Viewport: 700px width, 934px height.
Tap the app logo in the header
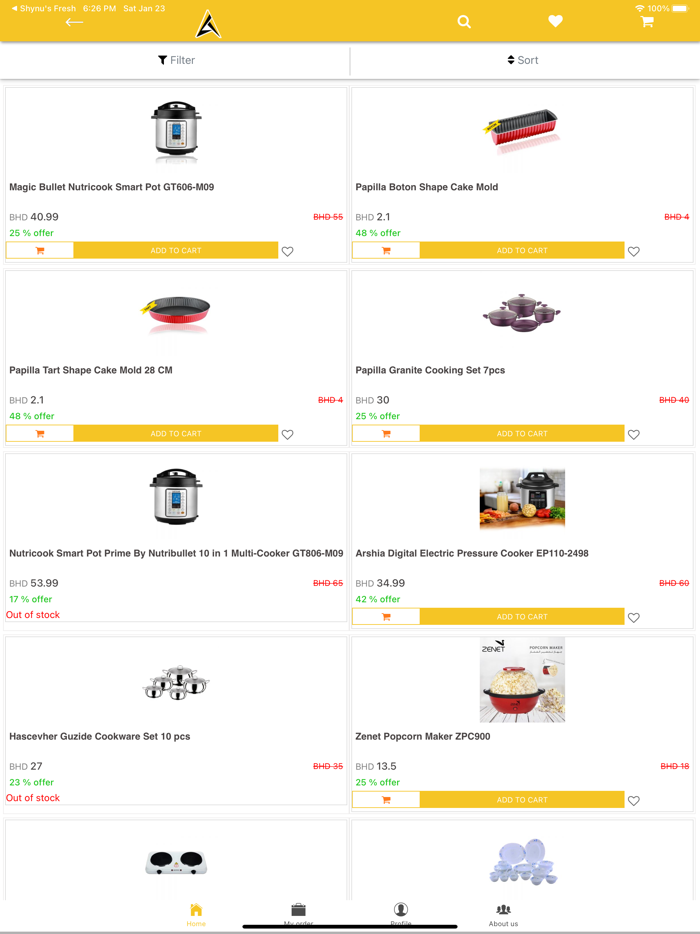click(208, 24)
